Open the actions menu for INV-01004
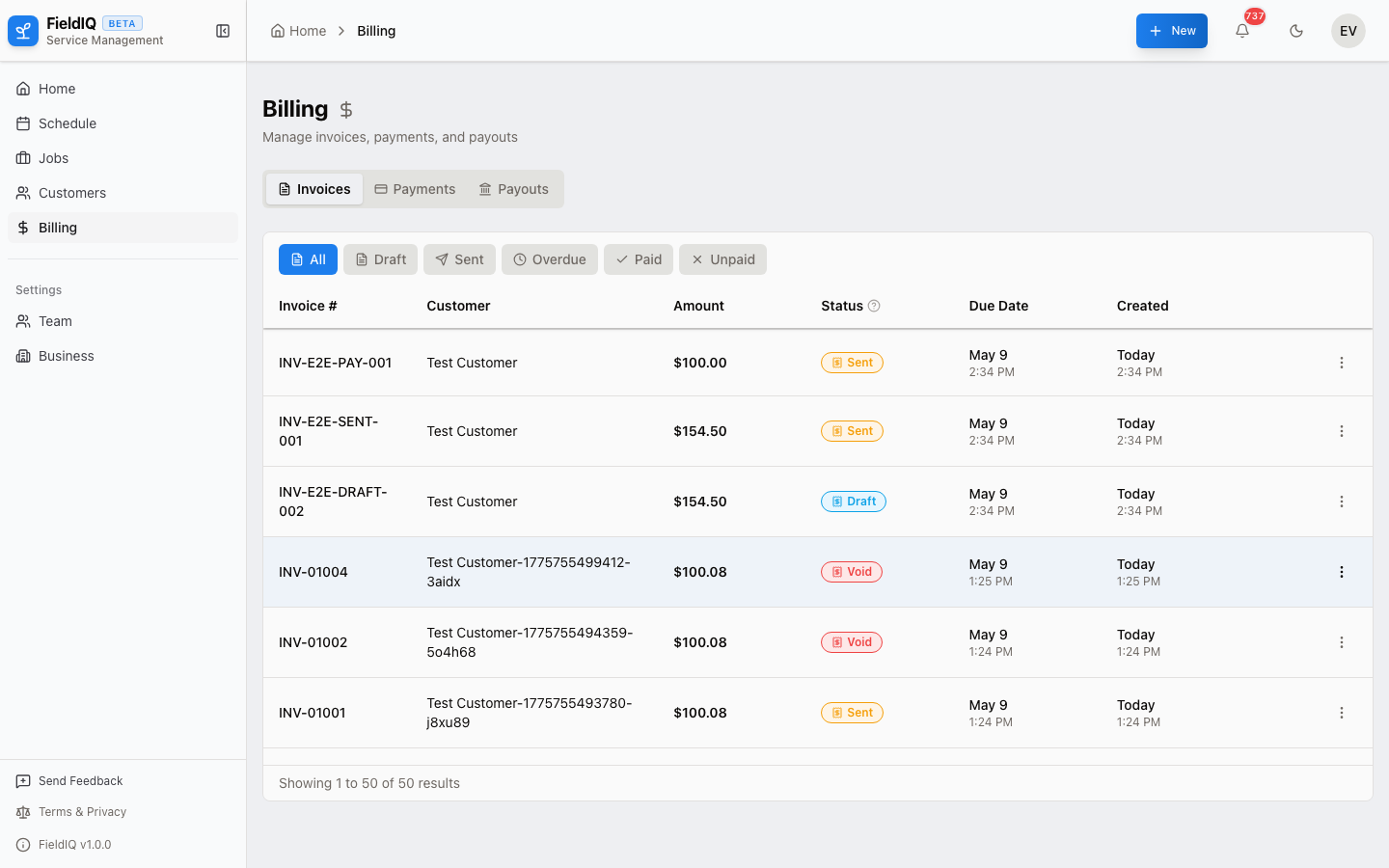 pyautogui.click(x=1342, y=572)
